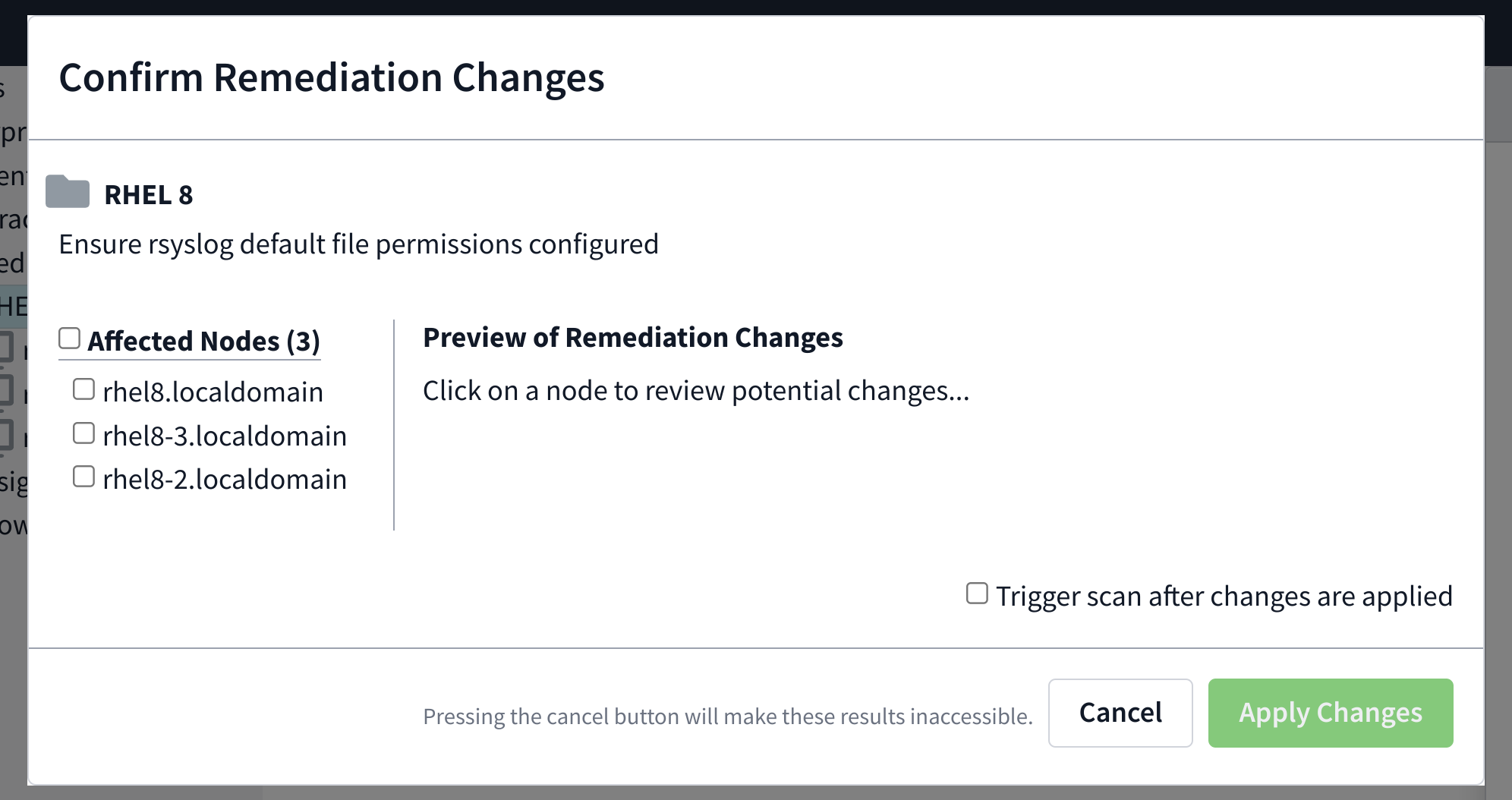Click the RHEL 8 group label
This screenshot has width=1512, height=800.
click(x=149, y=195)
